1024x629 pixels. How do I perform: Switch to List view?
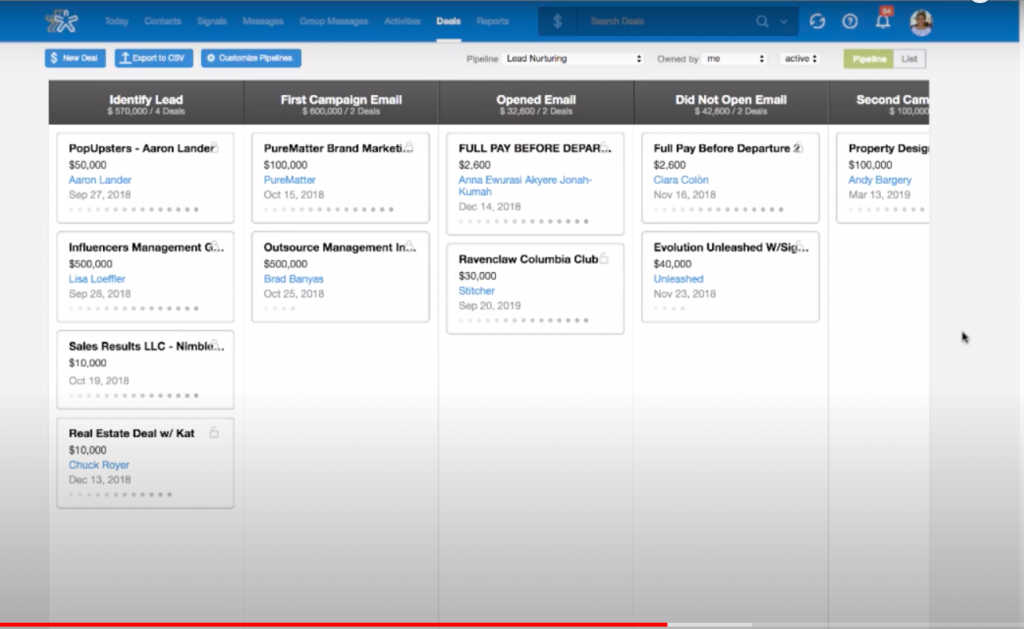click(x=909, y=59)
